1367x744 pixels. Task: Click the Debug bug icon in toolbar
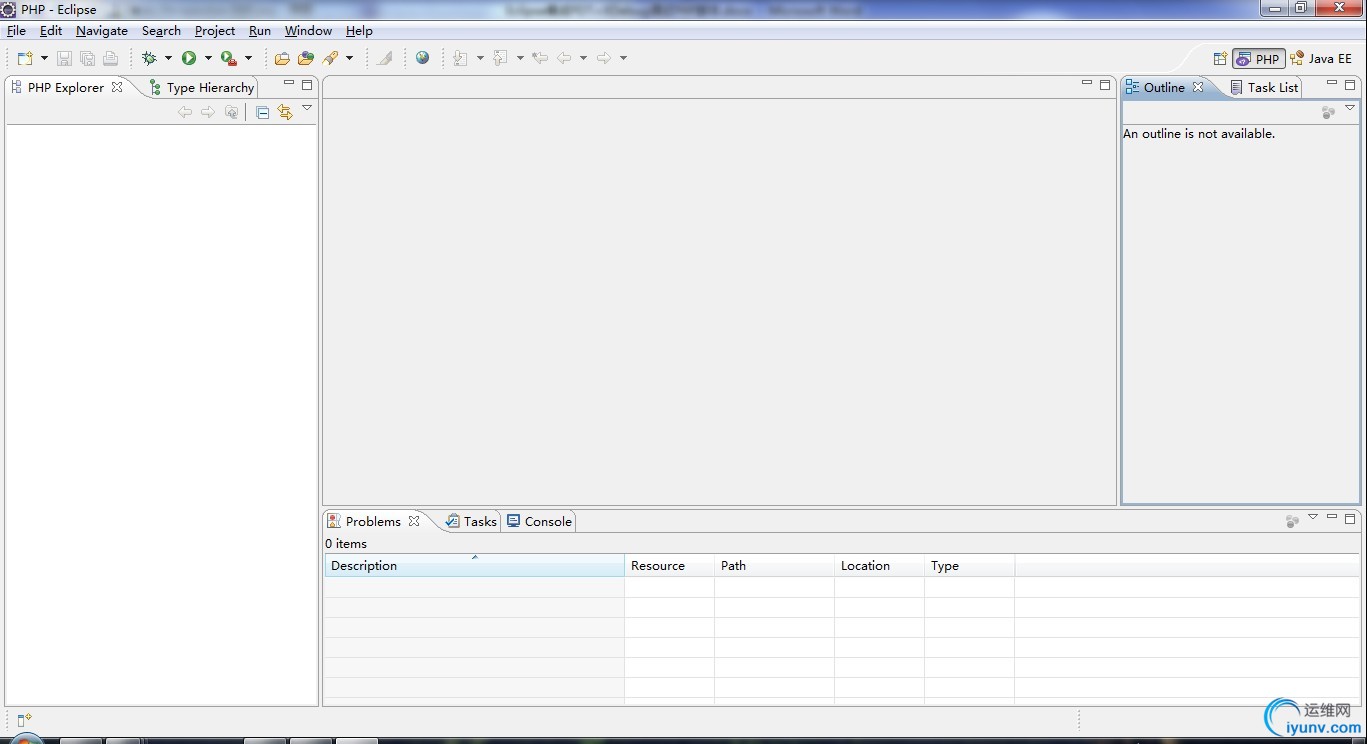pos(149,58)
